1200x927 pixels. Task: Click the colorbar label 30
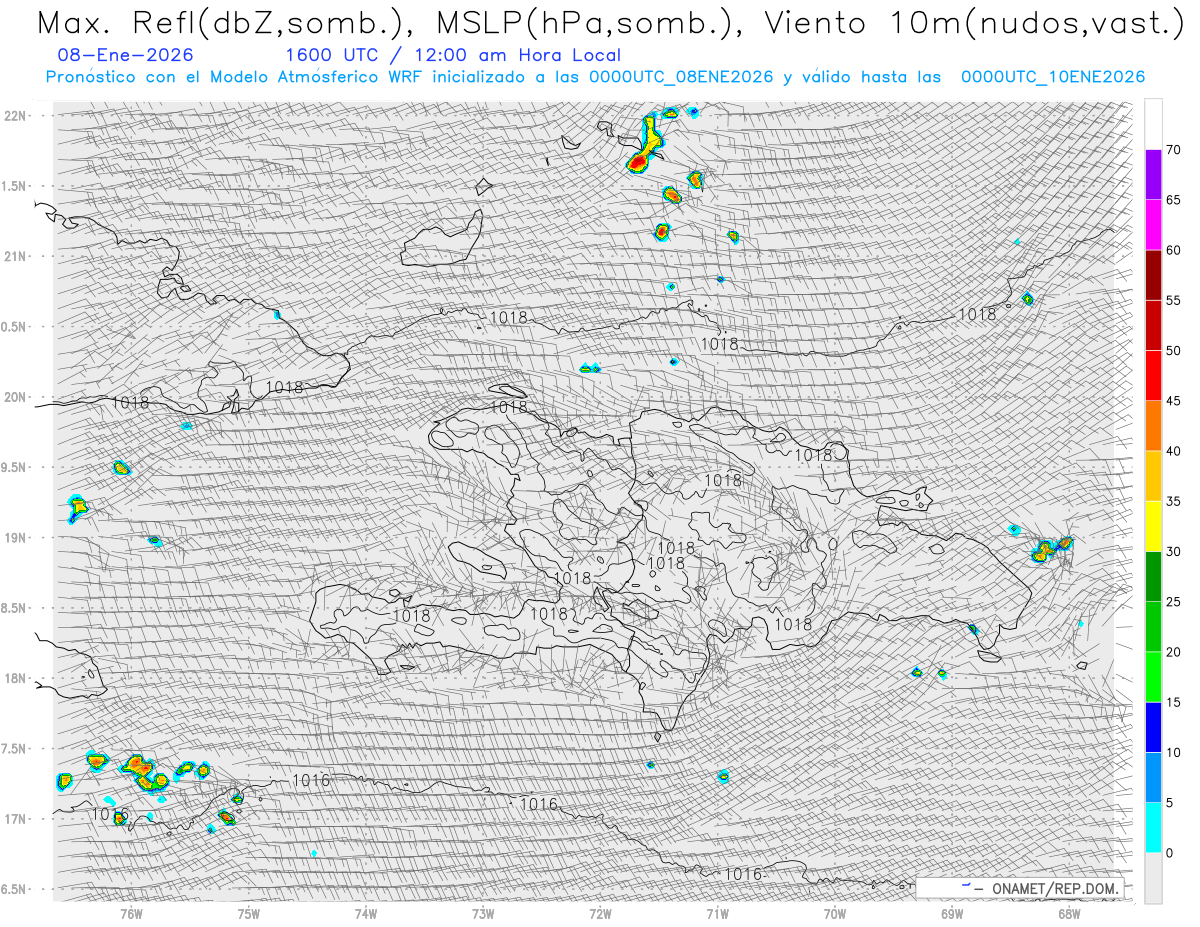click(x=1173, y=552)
